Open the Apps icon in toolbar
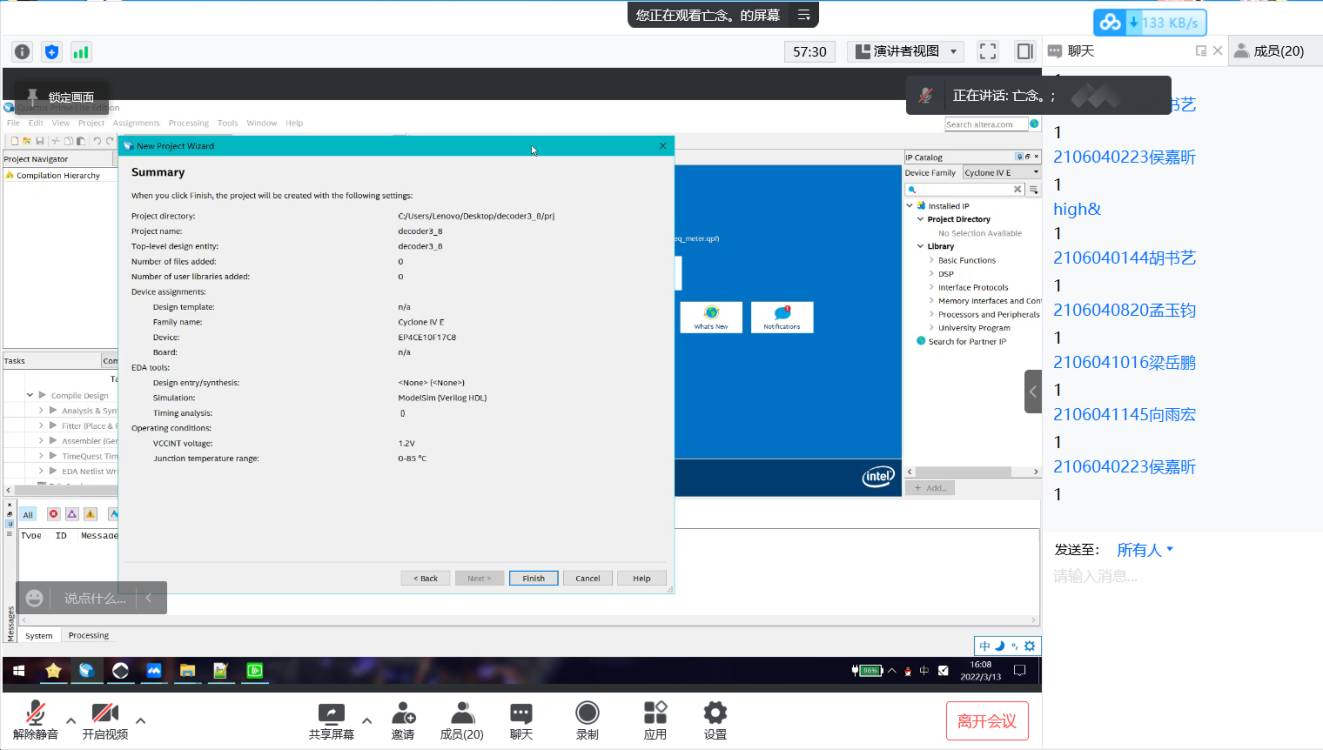This screenshot has width=1323, height=750. coord(655,719)
